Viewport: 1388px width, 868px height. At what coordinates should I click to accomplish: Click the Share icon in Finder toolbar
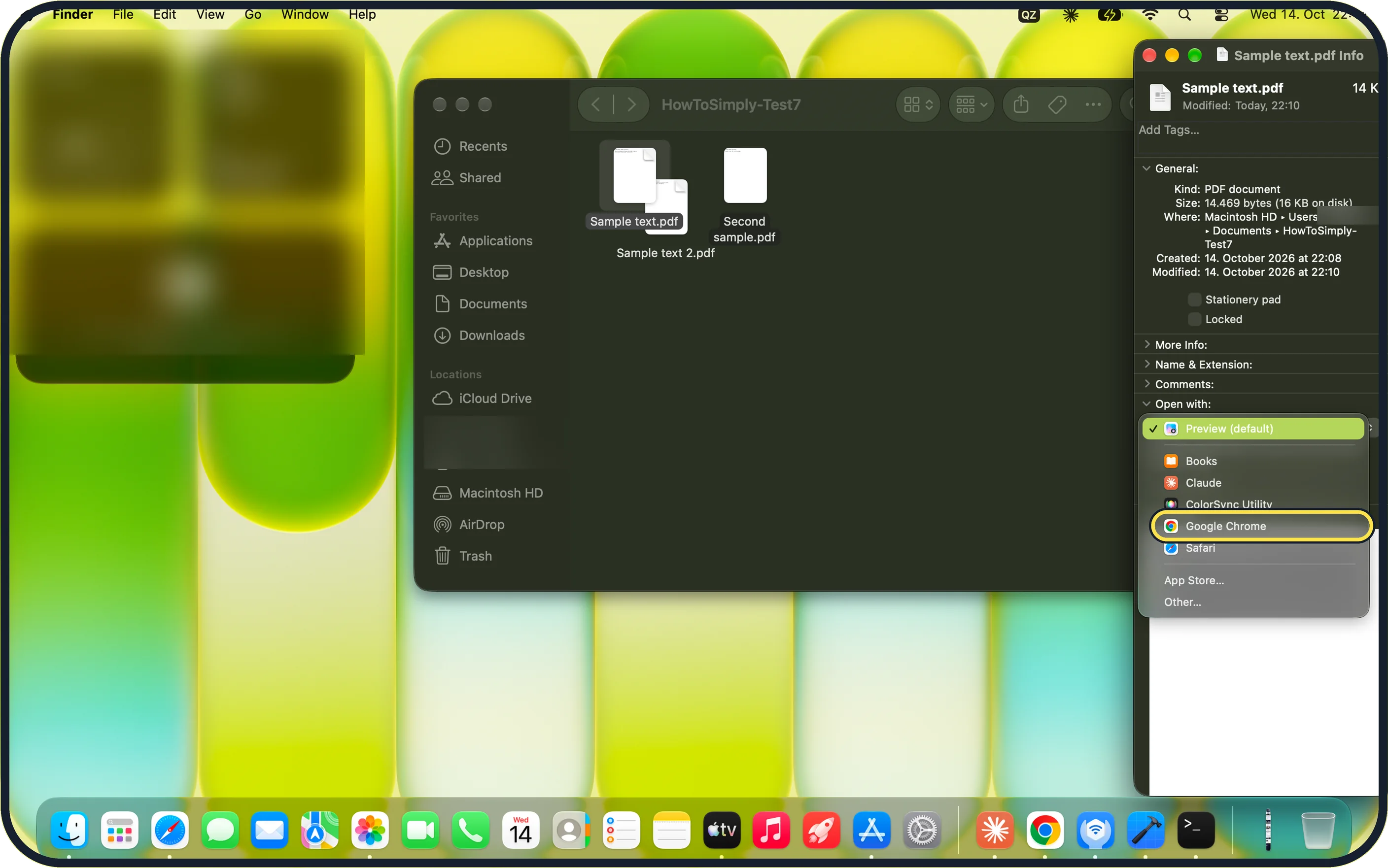click(1020, 104)
